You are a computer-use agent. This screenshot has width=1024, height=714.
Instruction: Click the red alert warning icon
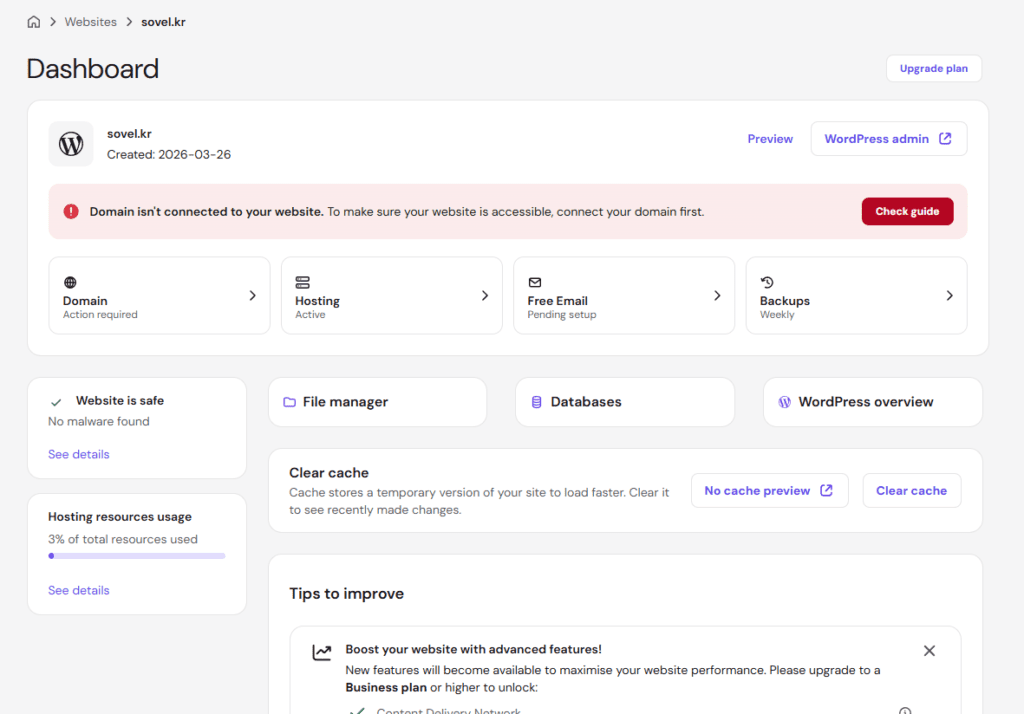coord(71,212)
